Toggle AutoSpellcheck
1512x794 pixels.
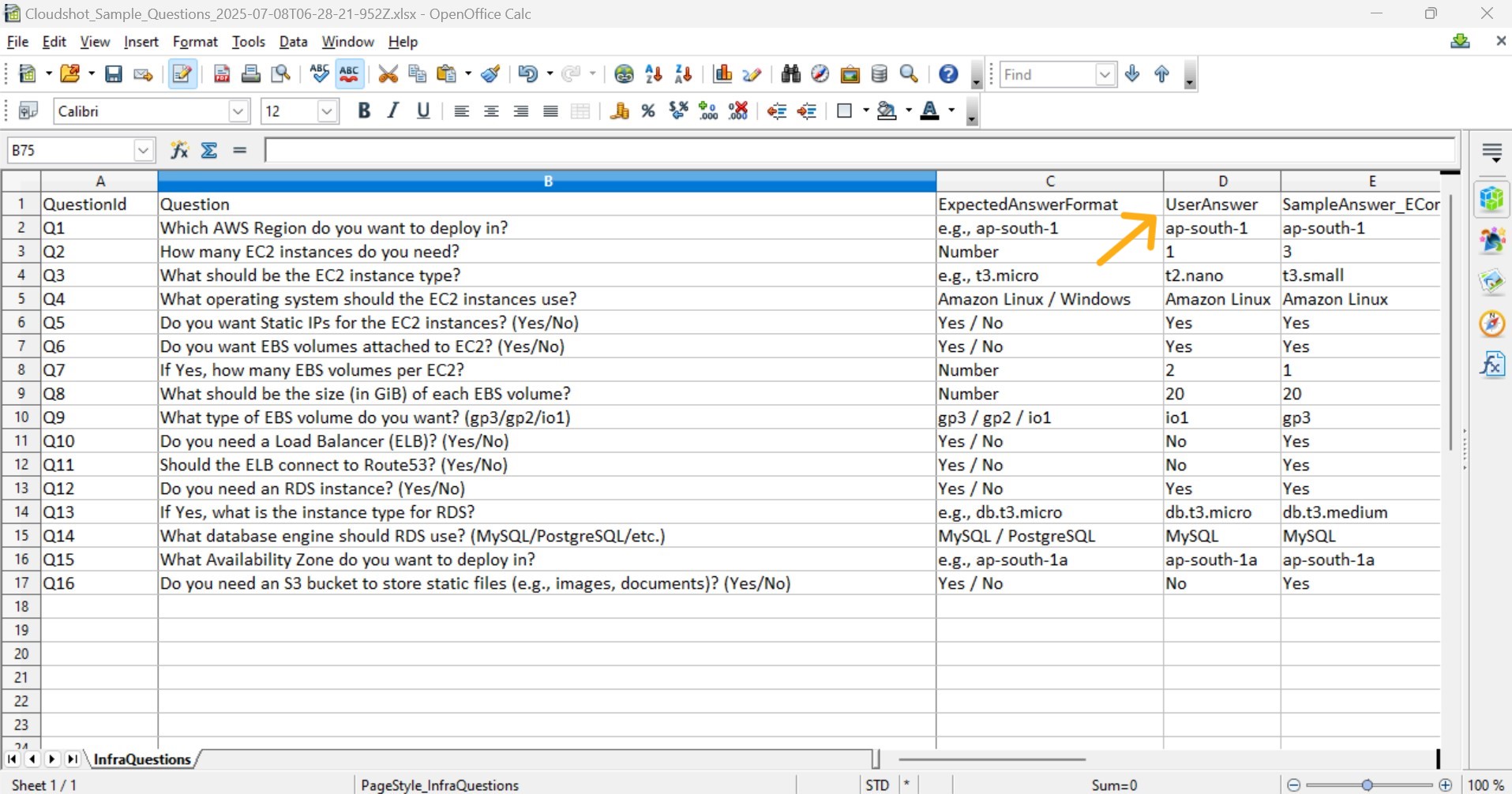point(349,74)
